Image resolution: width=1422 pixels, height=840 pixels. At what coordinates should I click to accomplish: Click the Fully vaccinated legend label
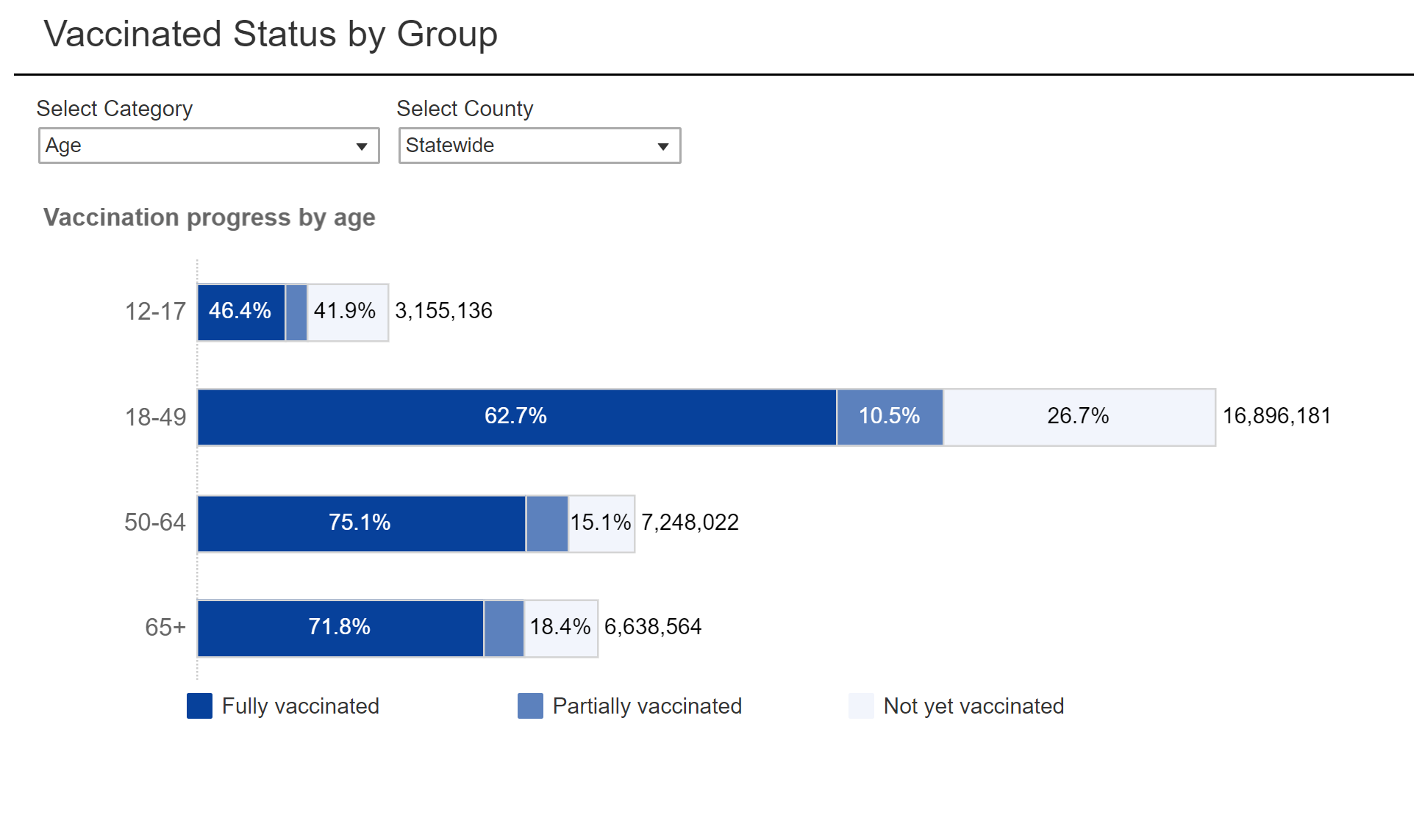tap(300, 706)
